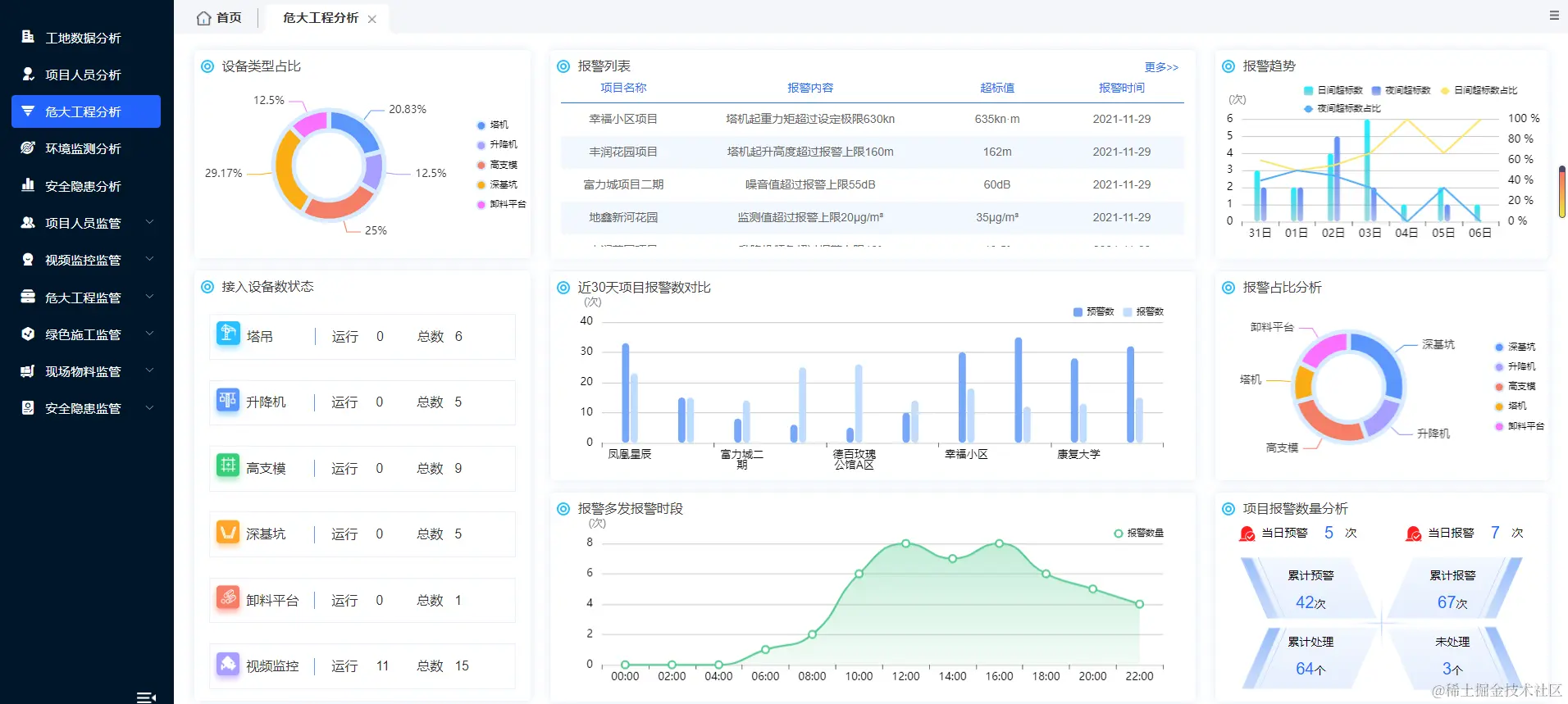Screen dimensions: 1568x704
Task: Click the red 卸料平台 device icon
Action: [x=228, y=597]
